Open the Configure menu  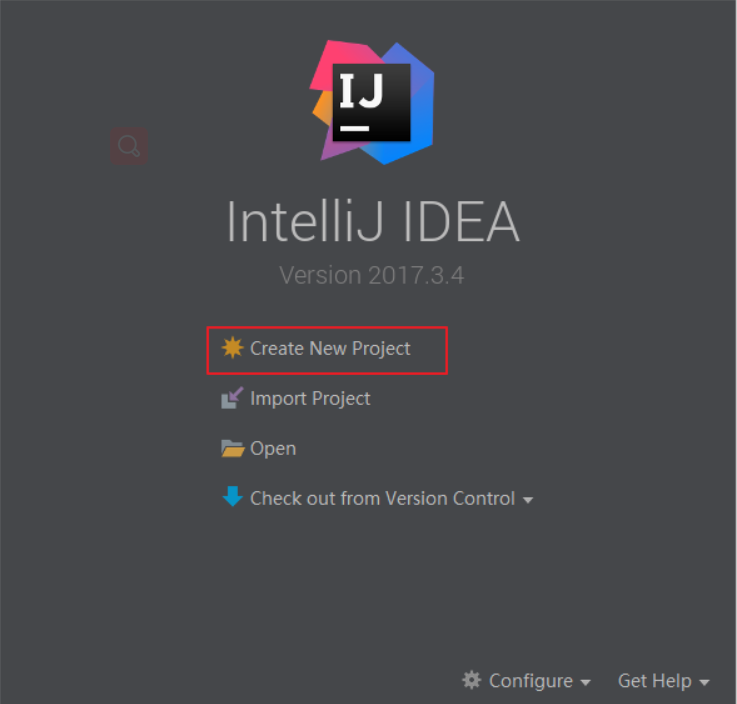click(531, 681)
